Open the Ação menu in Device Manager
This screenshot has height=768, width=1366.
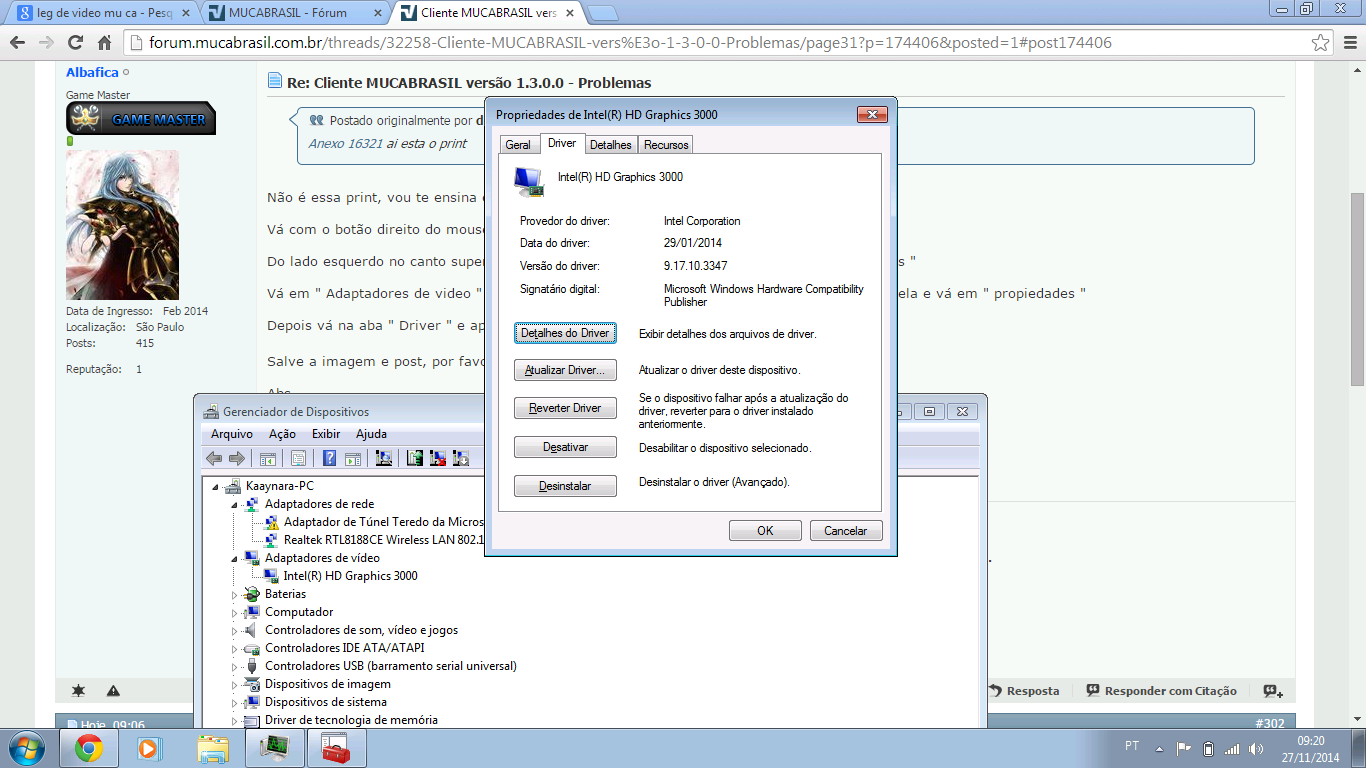coord(282,434)
